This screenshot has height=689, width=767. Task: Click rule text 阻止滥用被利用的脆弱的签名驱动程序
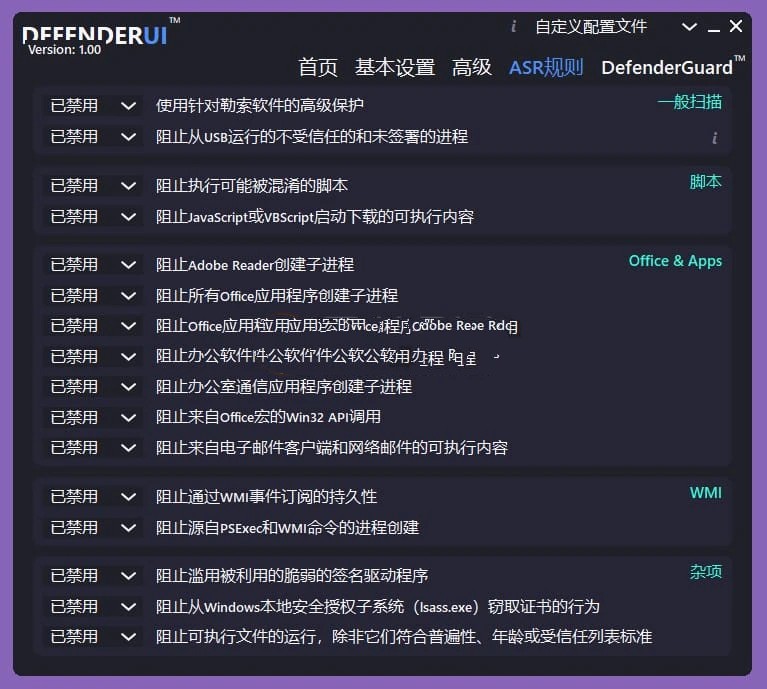292,576
